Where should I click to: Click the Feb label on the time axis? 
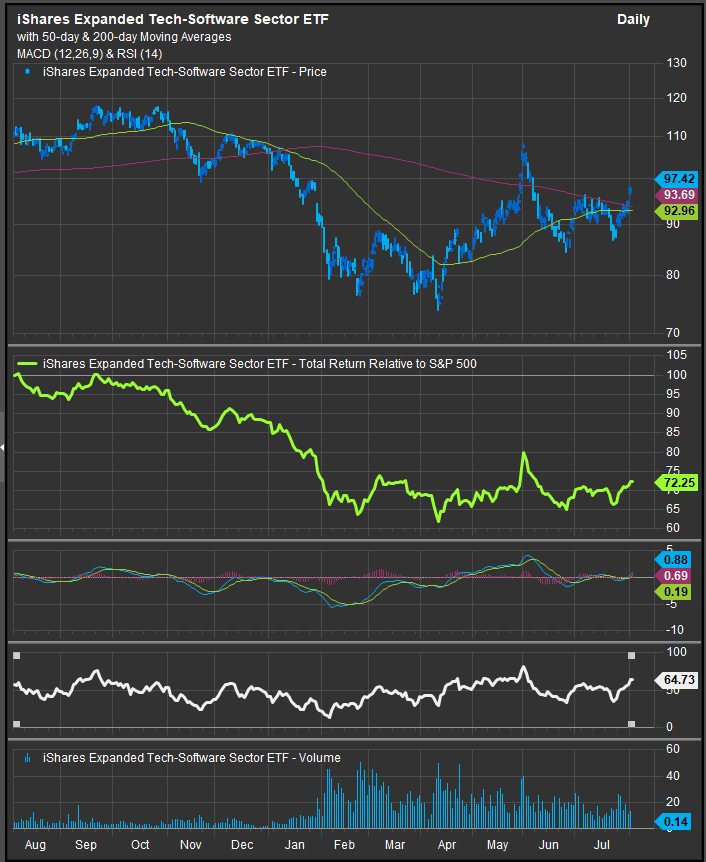coord(344,845)
